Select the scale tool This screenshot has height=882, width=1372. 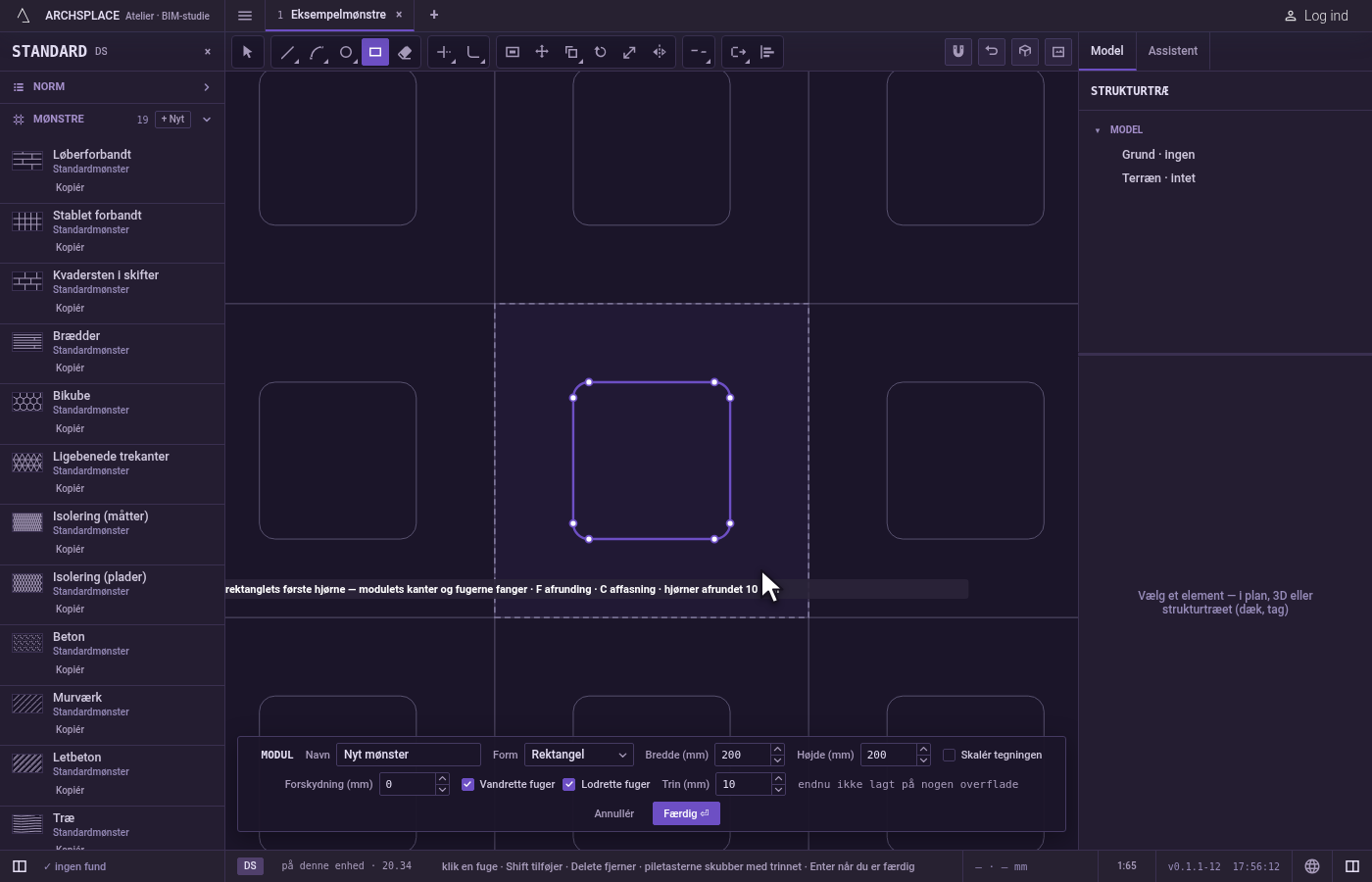tap(630, 52)
